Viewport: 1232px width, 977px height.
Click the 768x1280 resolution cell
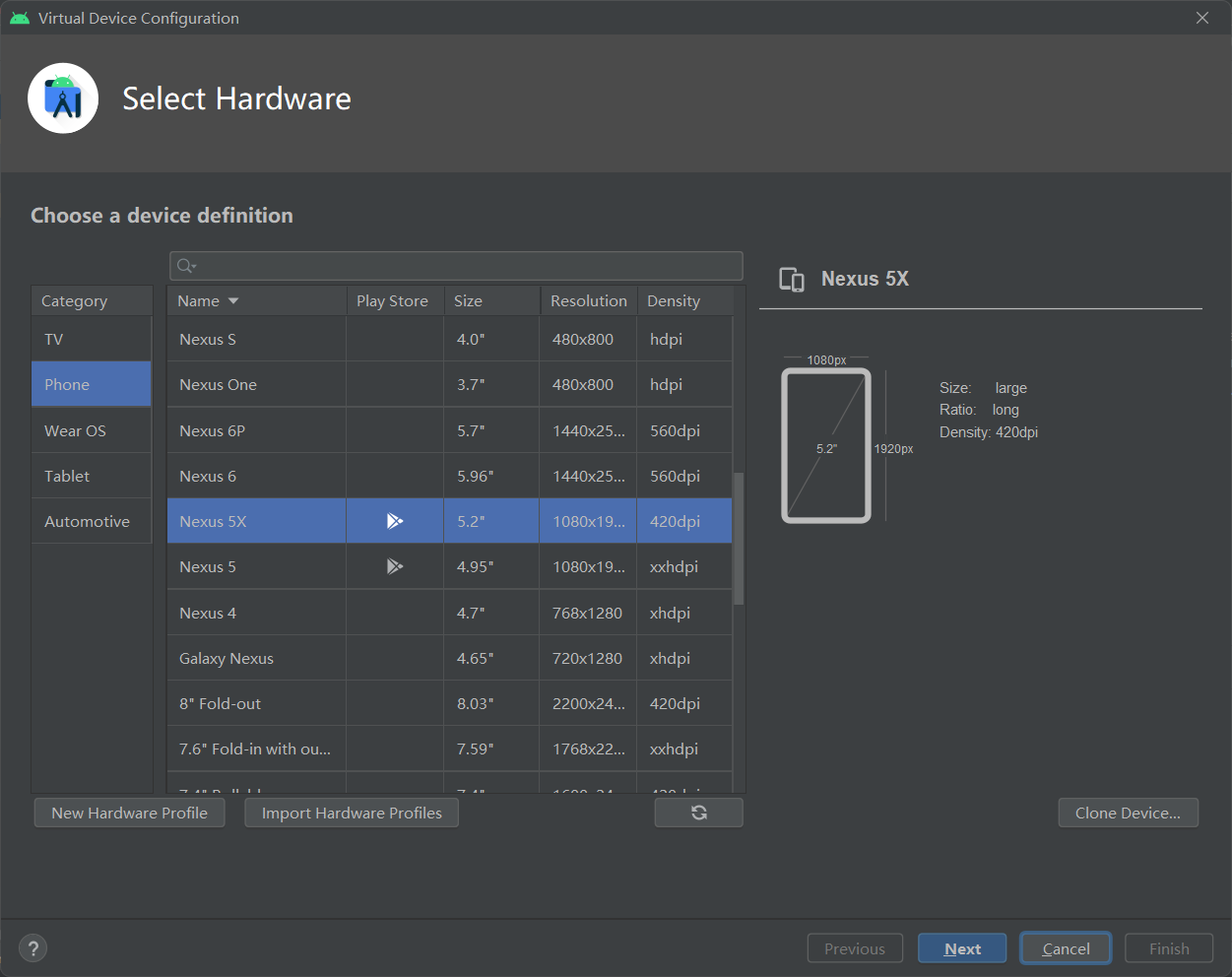[588, 613]
